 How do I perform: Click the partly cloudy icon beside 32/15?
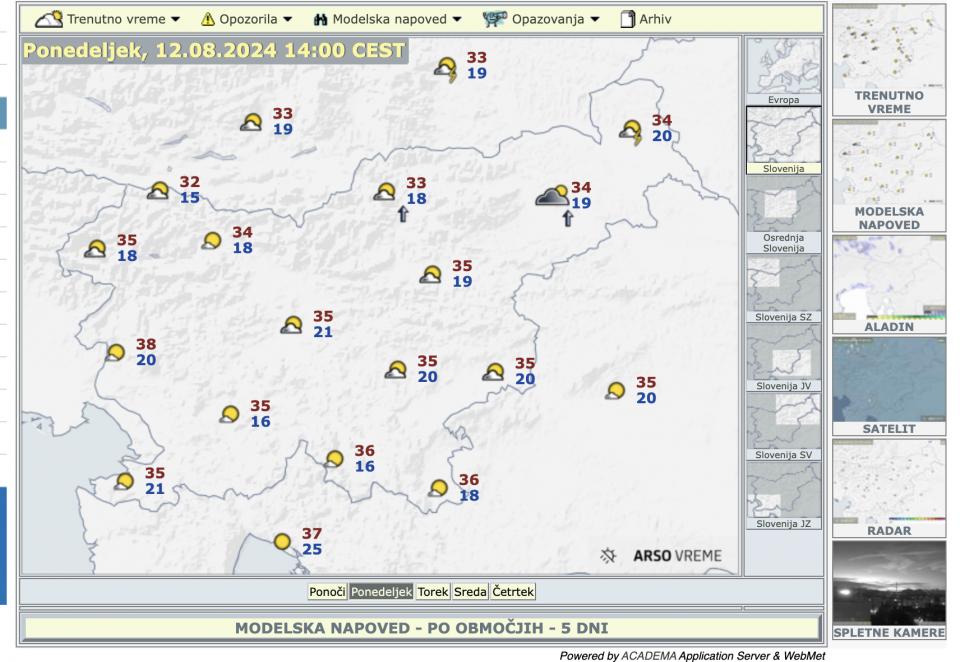pyautogui.click(x=159, y=191)
